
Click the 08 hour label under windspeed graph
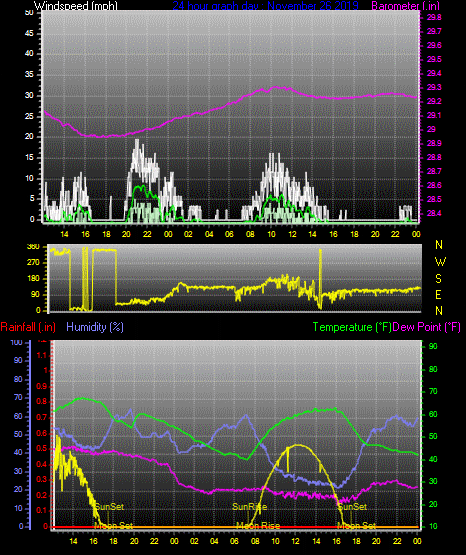[x=250, y=234]
